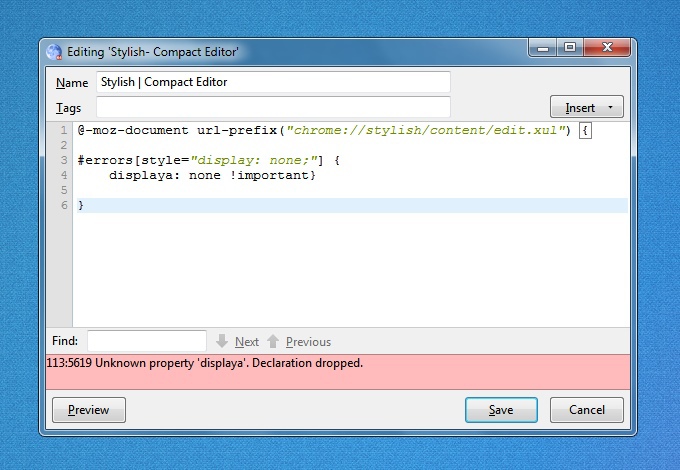Click line number 1 in the gutter
This screenshot has width=680, height=470.
(64, 130)
